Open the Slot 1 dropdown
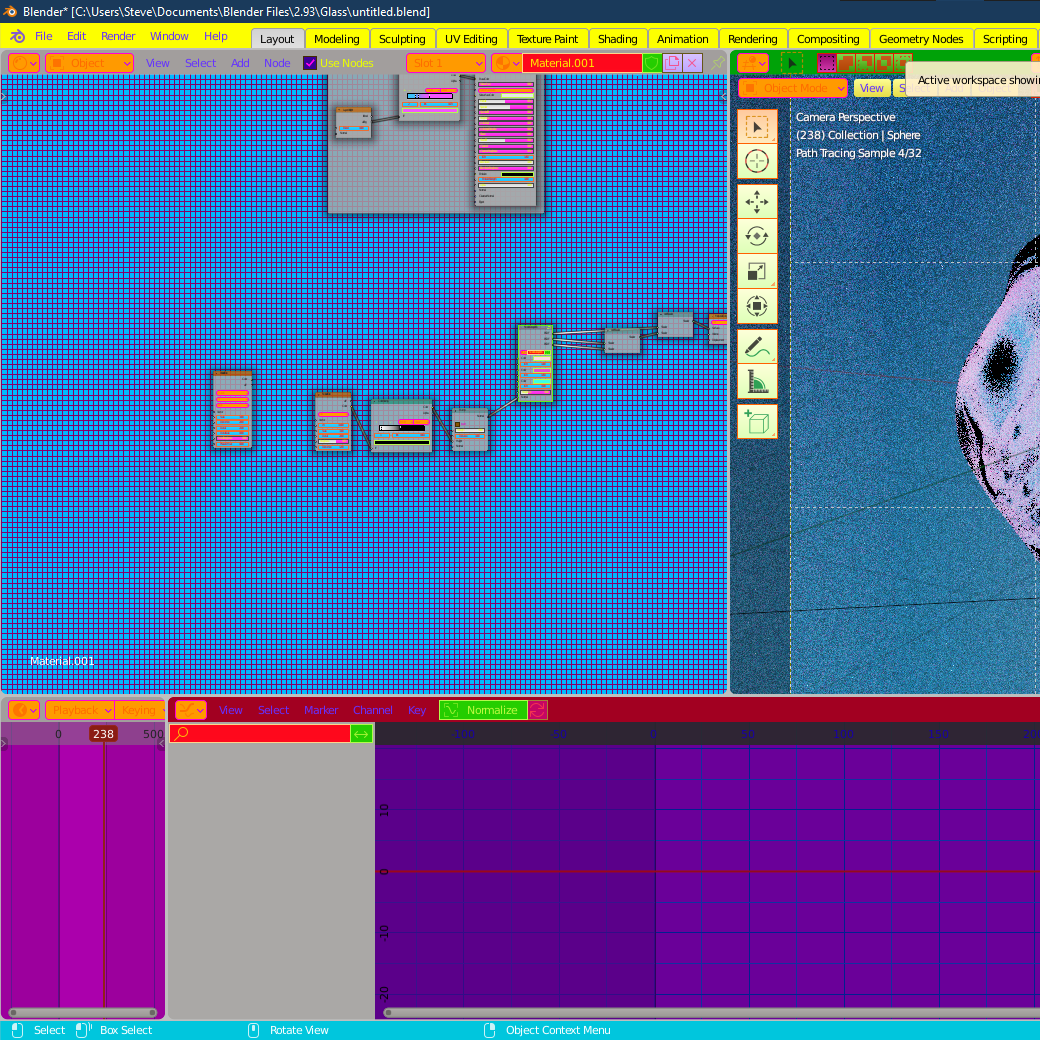The width and height of the screenshot is (1040, 1040). click(x=446, y=63)
